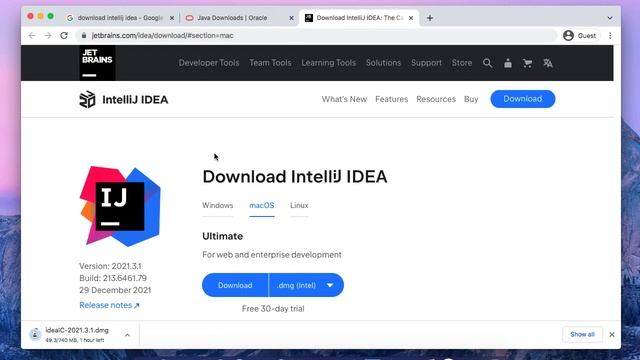Viewport: 640px width, 360px height.
Task: Click the blue Download button in header
Action: point(522,99)
